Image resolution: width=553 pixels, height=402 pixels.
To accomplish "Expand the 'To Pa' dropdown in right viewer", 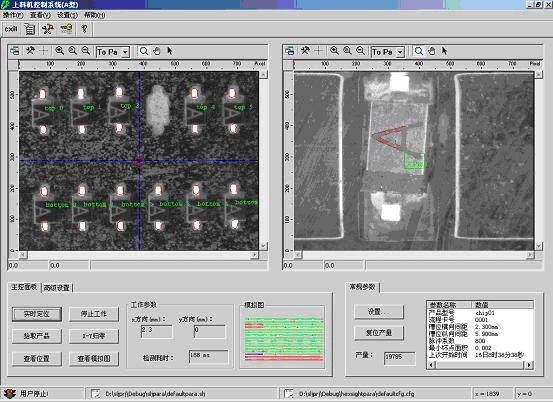I will 400,52.
